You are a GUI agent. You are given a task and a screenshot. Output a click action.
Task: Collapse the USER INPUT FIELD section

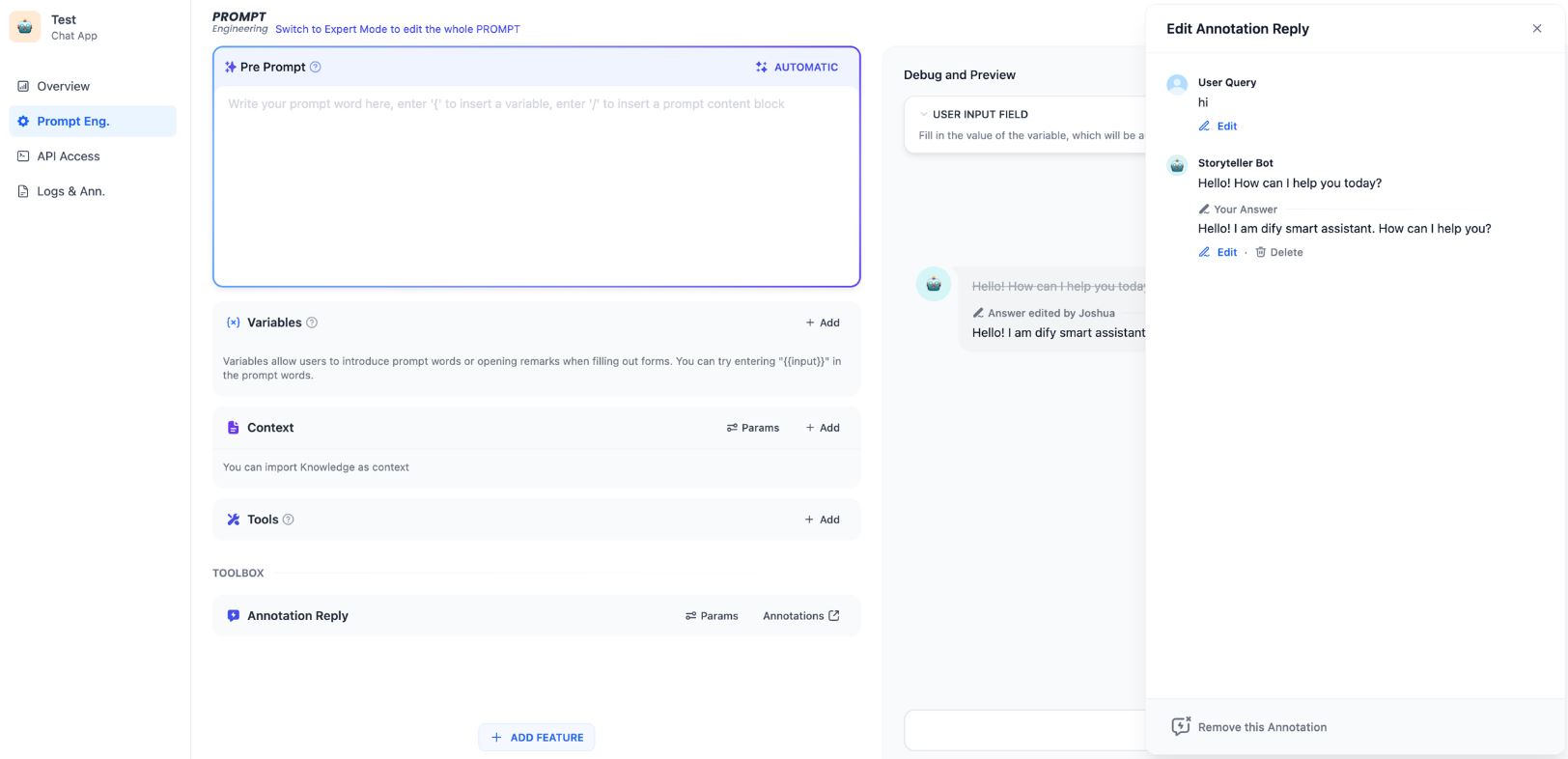coord(924,114)
